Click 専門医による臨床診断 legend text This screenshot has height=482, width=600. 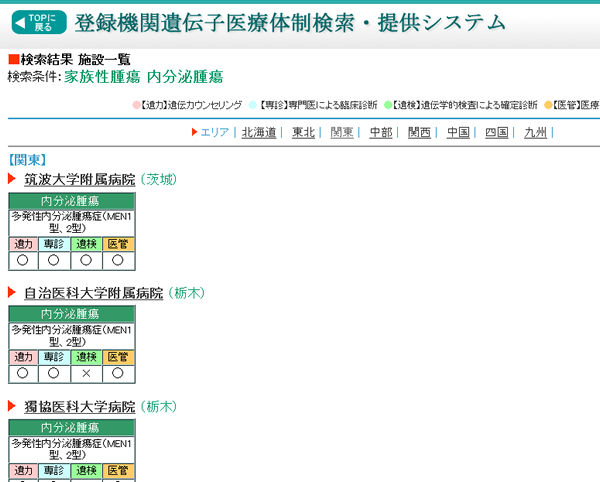(x=333, y=105)
